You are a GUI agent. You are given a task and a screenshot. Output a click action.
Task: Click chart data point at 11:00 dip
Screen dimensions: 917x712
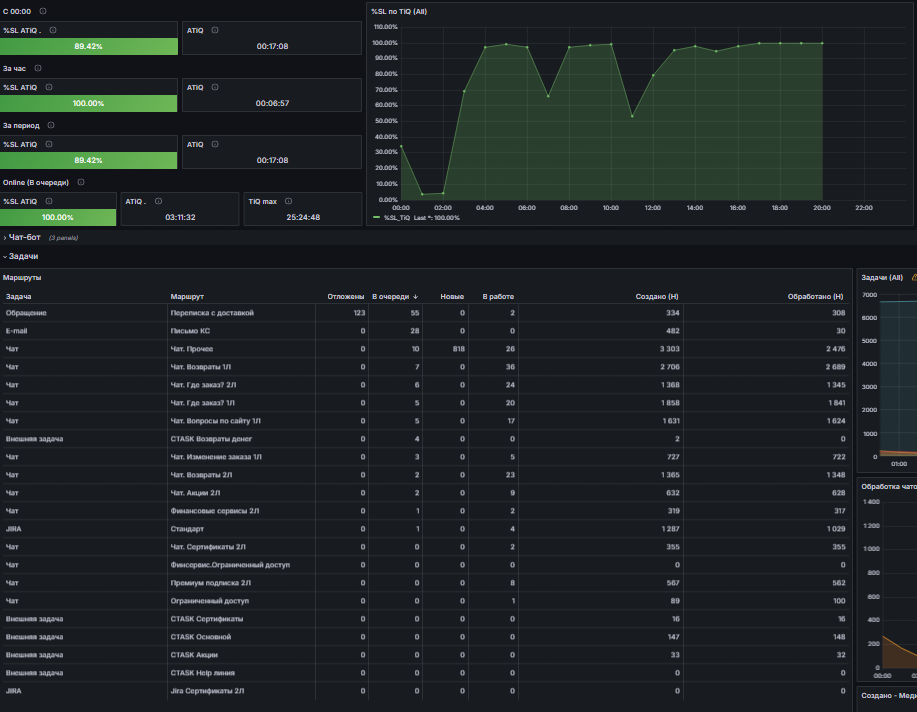(632, 116)
